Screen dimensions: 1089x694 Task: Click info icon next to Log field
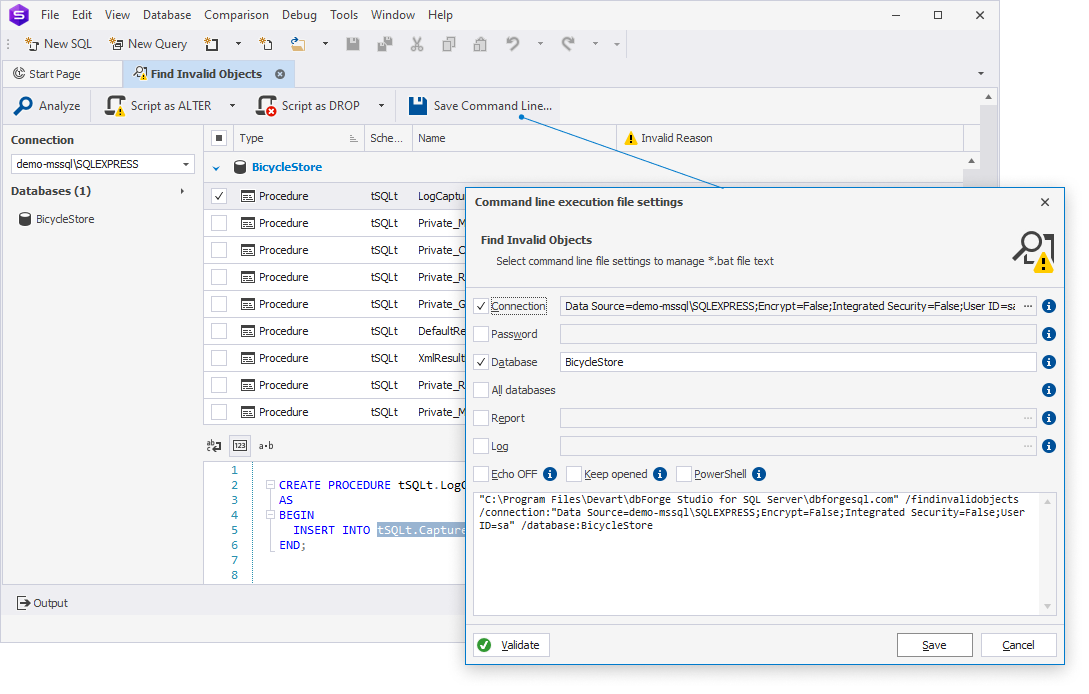1049,446
